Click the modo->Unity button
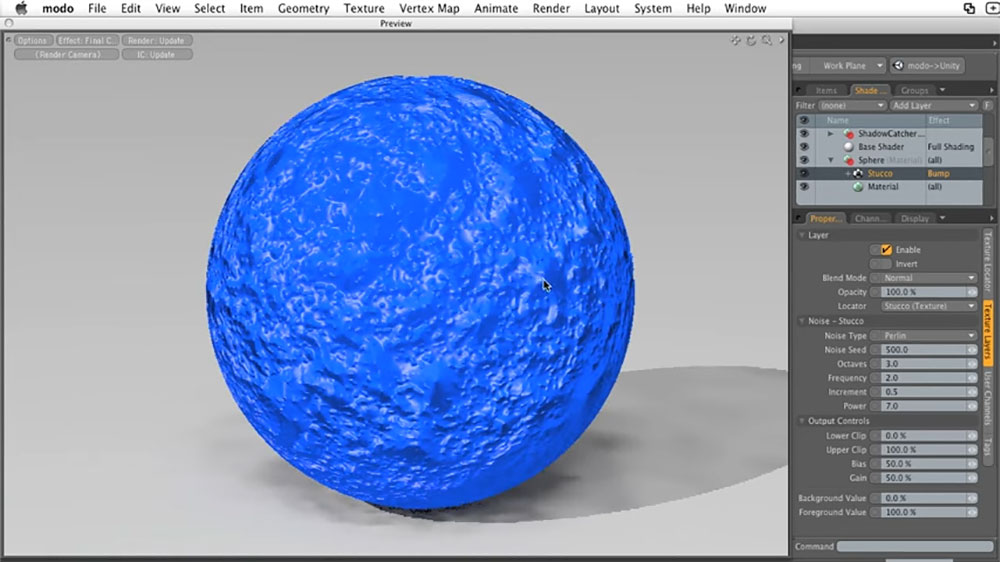 [x=928, y=65]
